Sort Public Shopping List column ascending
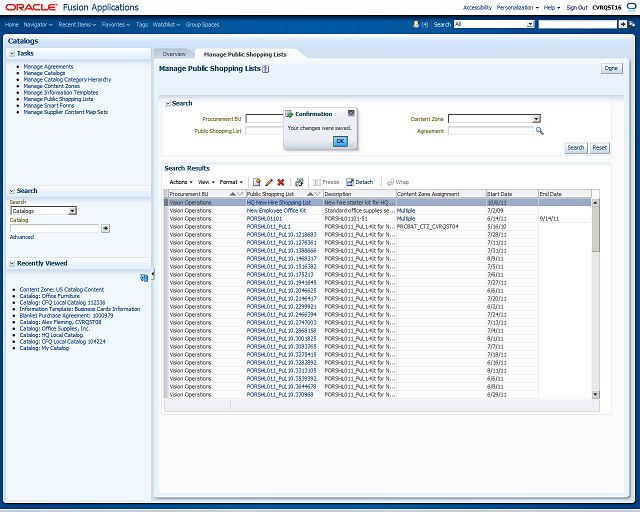This screenshot has width=640, height=512. tap(310, 194)
